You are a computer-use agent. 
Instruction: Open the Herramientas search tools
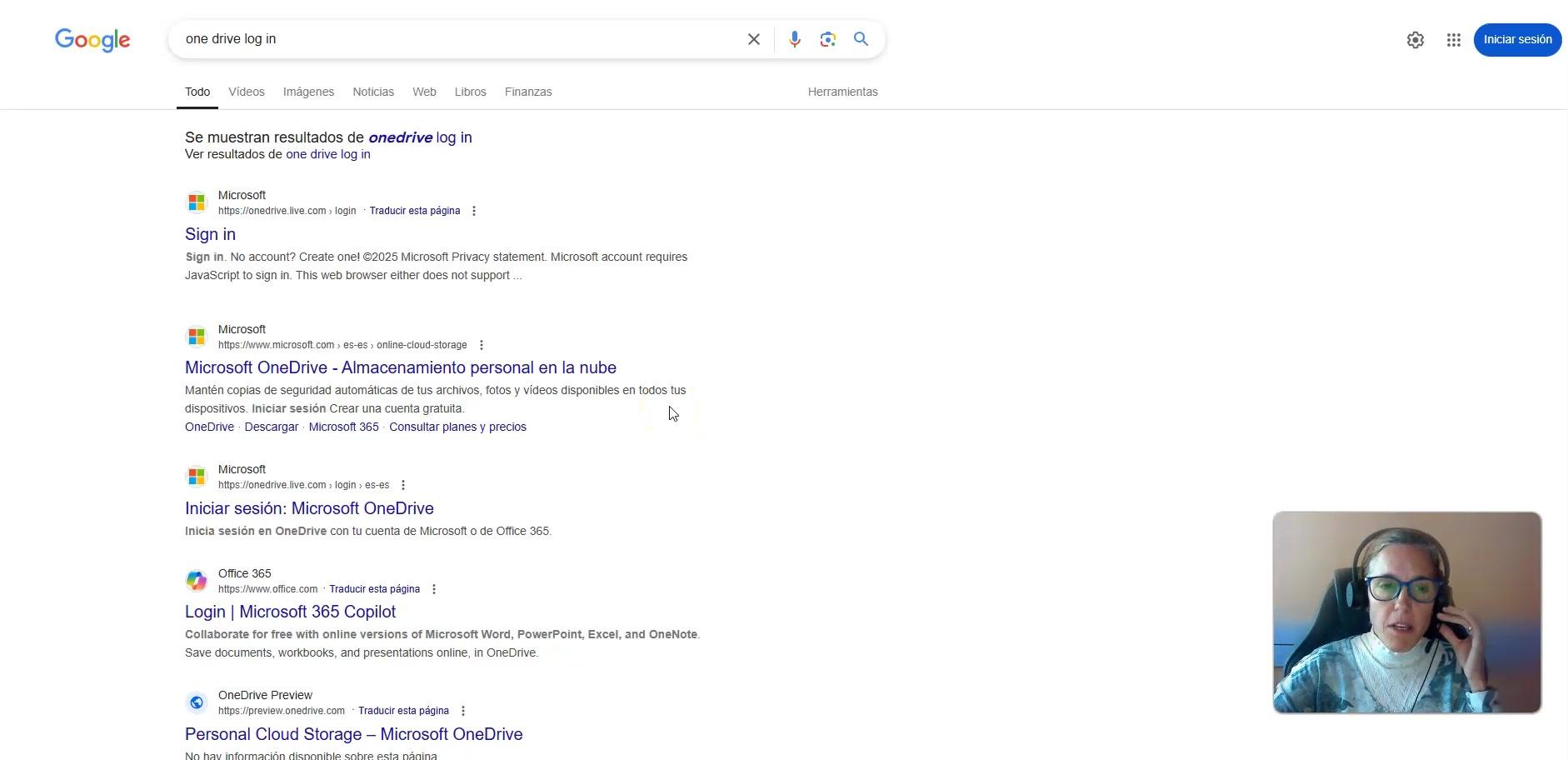click(843, 92)
